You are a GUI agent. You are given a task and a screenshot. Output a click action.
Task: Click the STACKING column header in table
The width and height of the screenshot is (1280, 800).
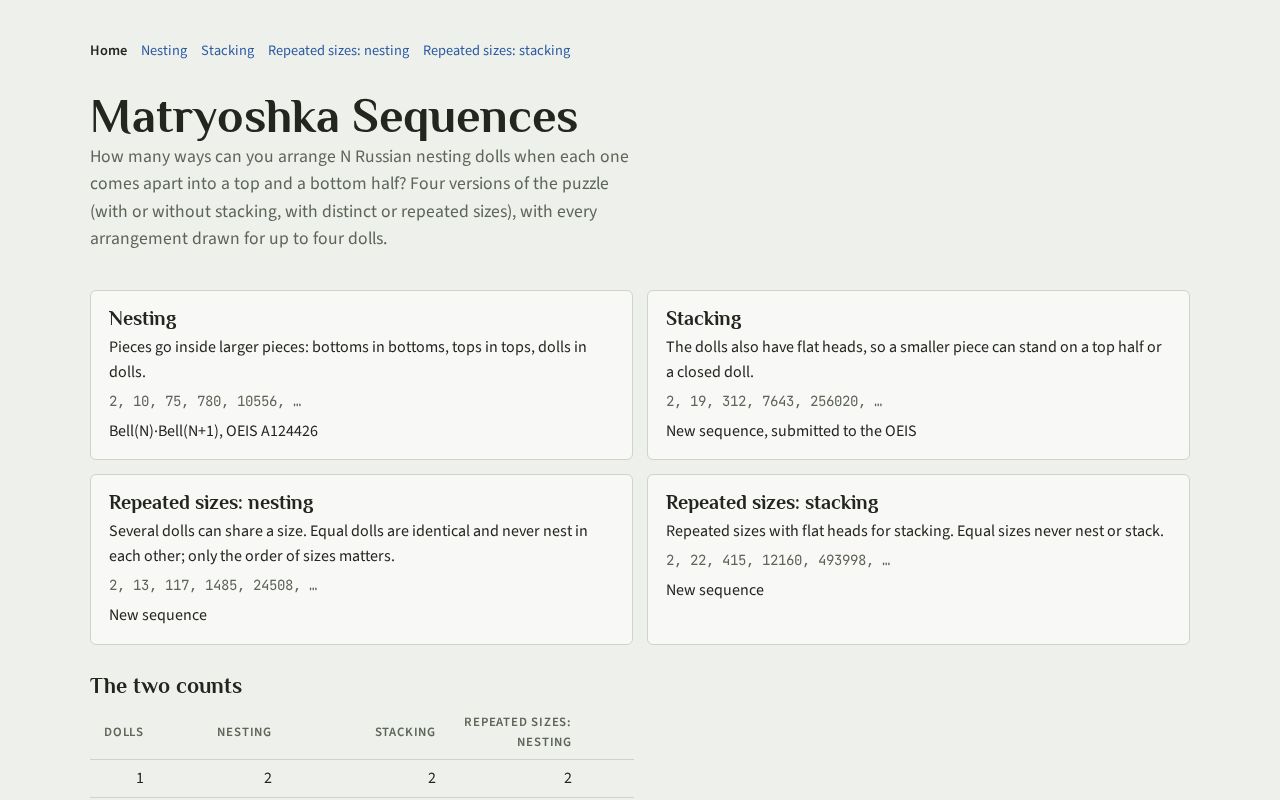405,732
